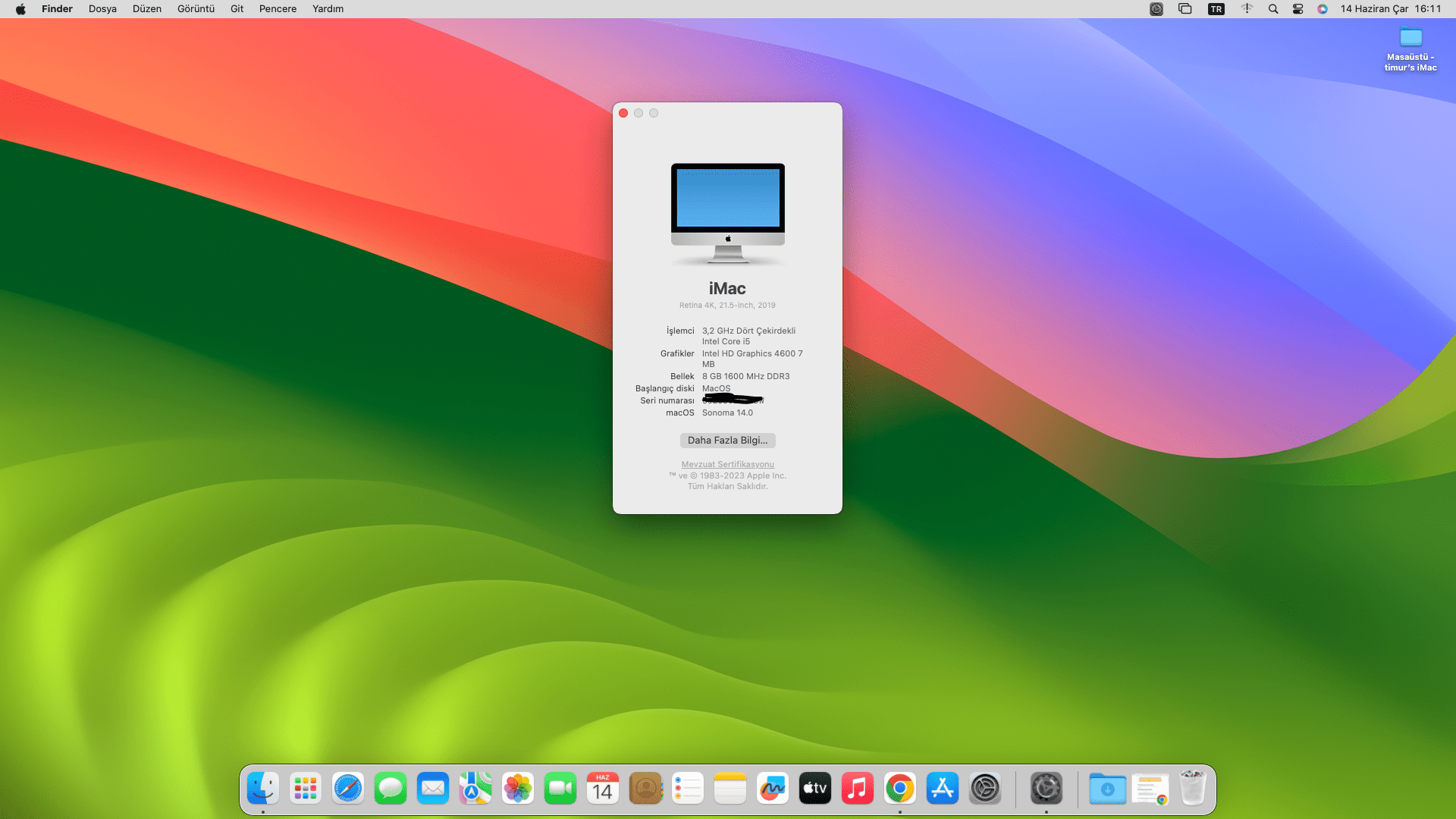Open the App Store icon
The image size is (1456, 819).
943,789
